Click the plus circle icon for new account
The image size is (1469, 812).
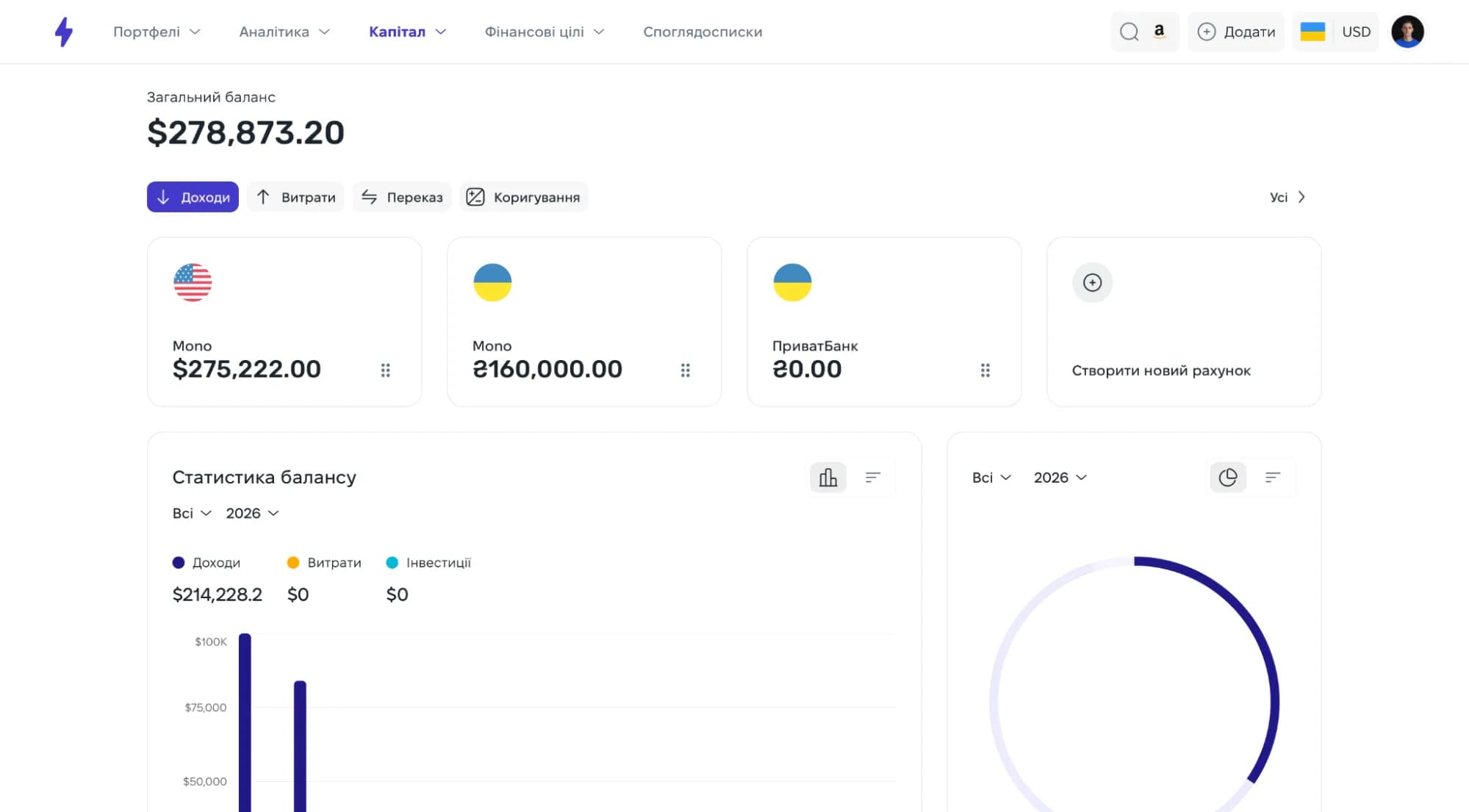coord(1092,282)
